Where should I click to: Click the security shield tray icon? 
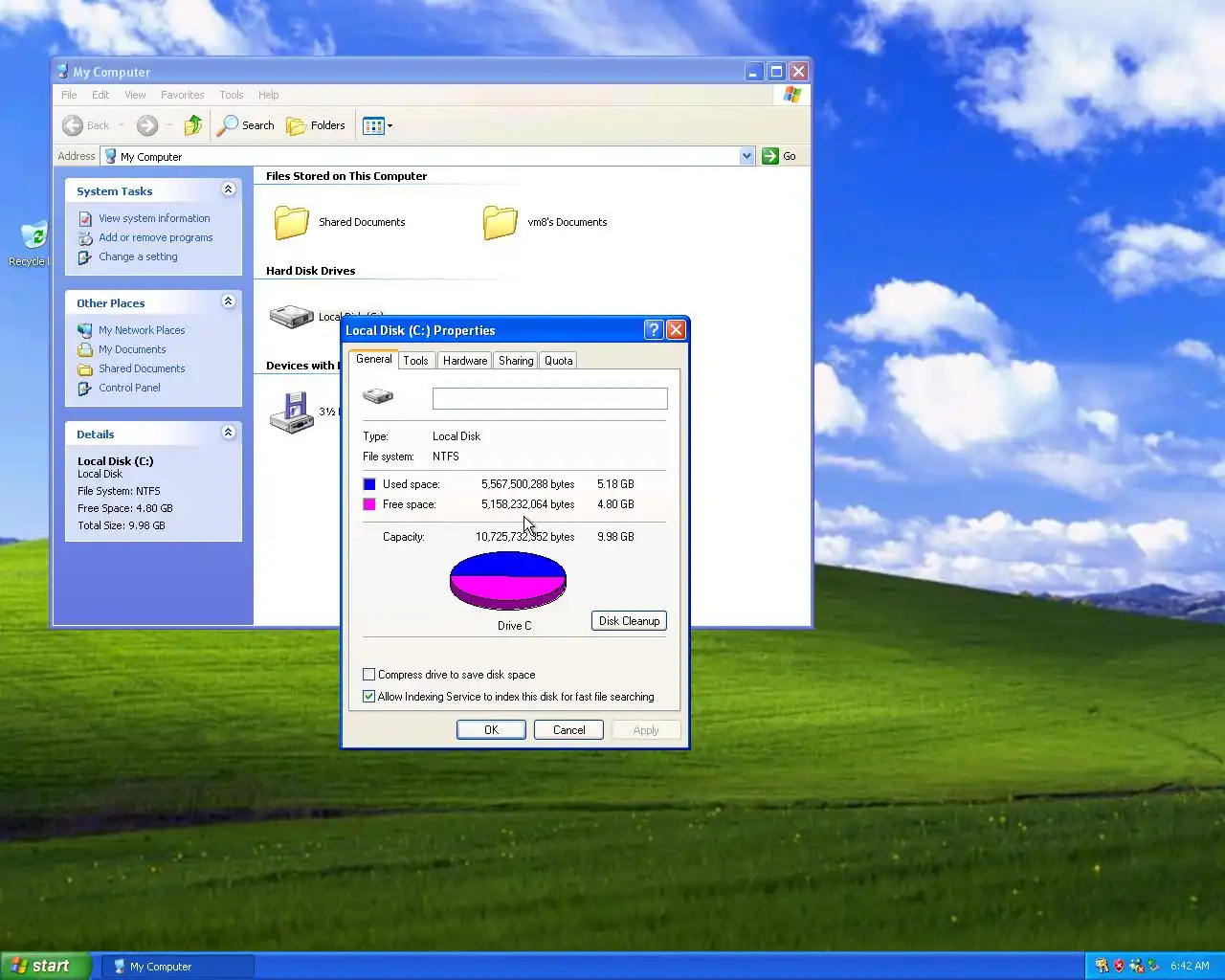[x=1119, y=966]
